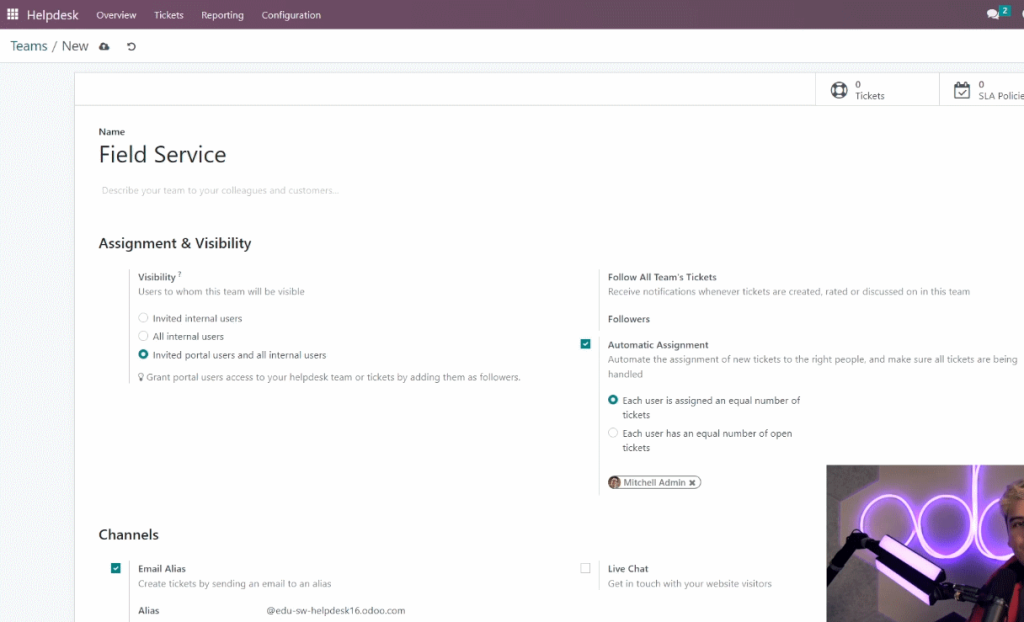Select equal number of open tickets option

click(x=613, y=433)
